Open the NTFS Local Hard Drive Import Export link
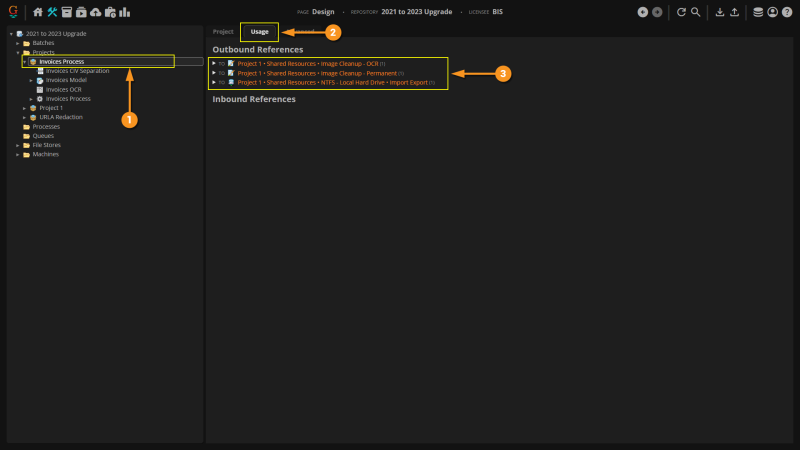Viewport: 800px width, 450px height. pos(333,83)
